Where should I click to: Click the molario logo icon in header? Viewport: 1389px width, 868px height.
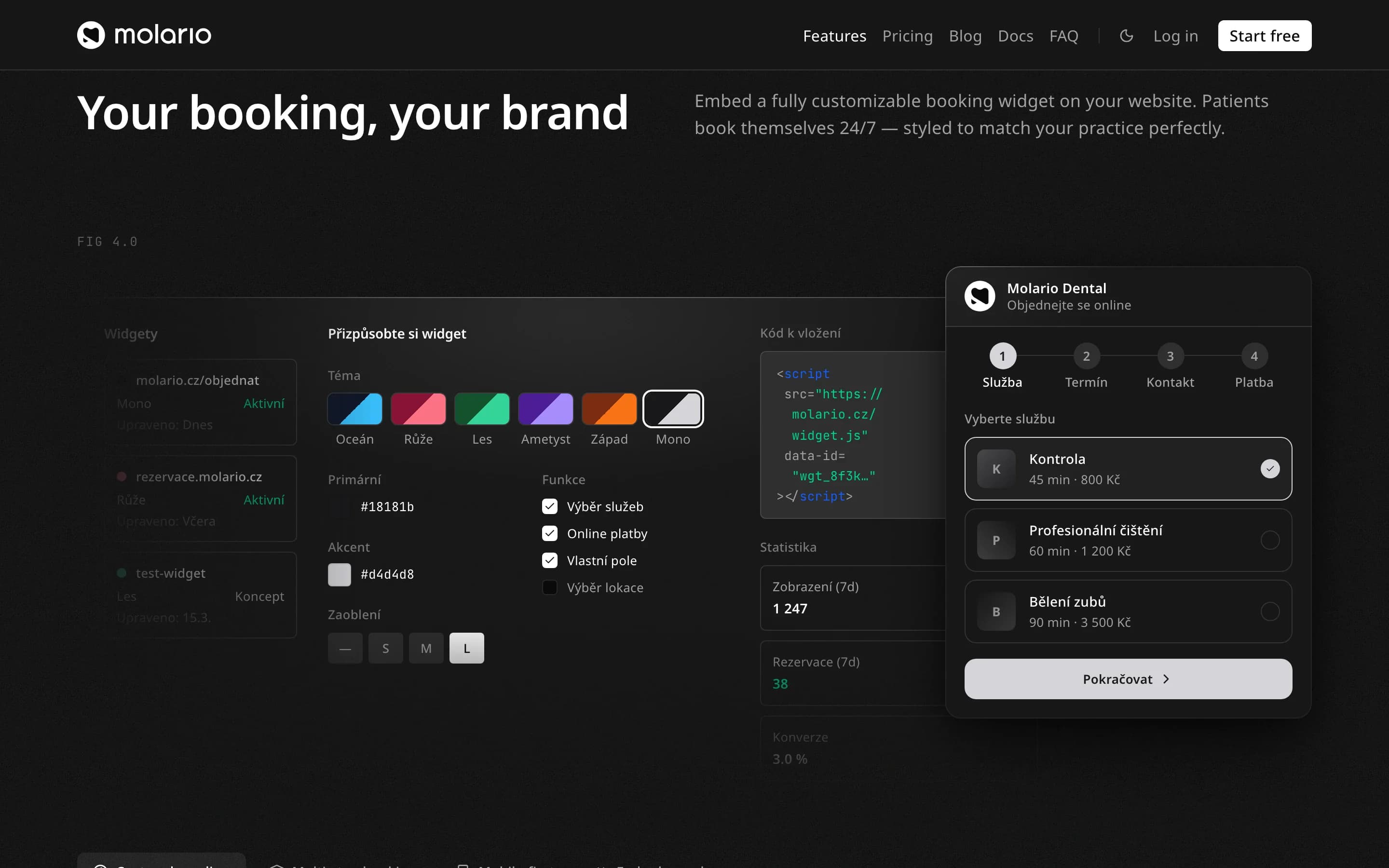[x=91, y=35]
